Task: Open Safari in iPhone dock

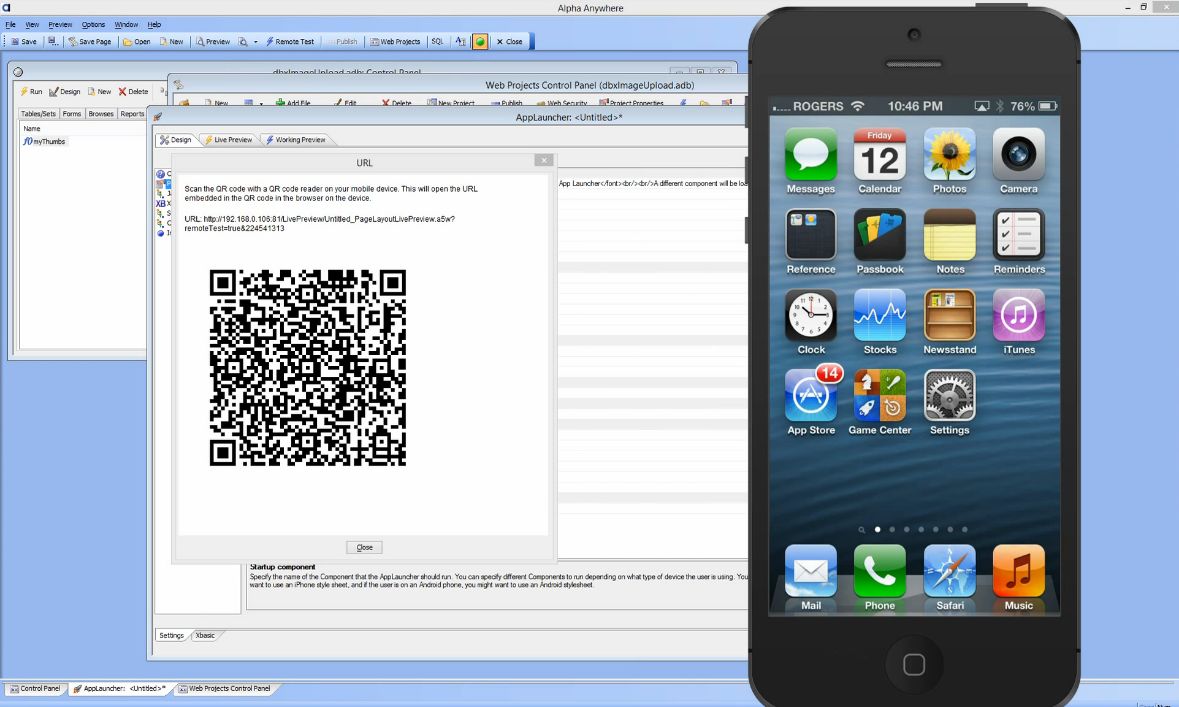Action: (x=950, y=578)
